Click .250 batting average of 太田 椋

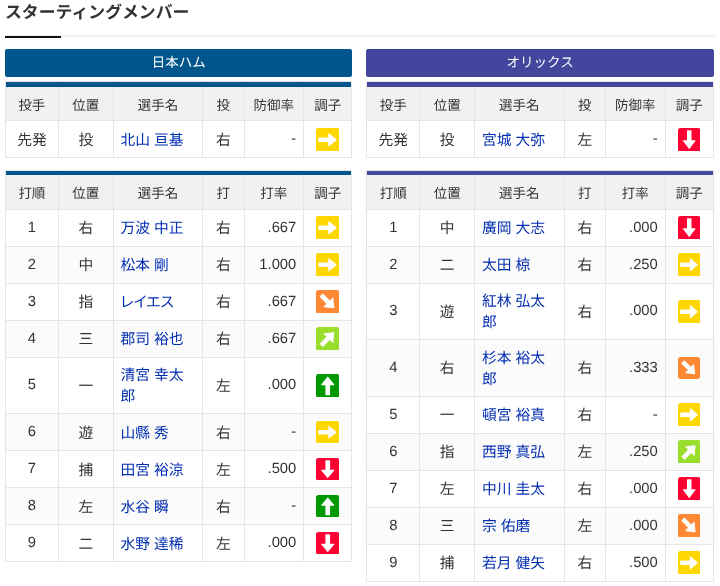pos(643,264)
